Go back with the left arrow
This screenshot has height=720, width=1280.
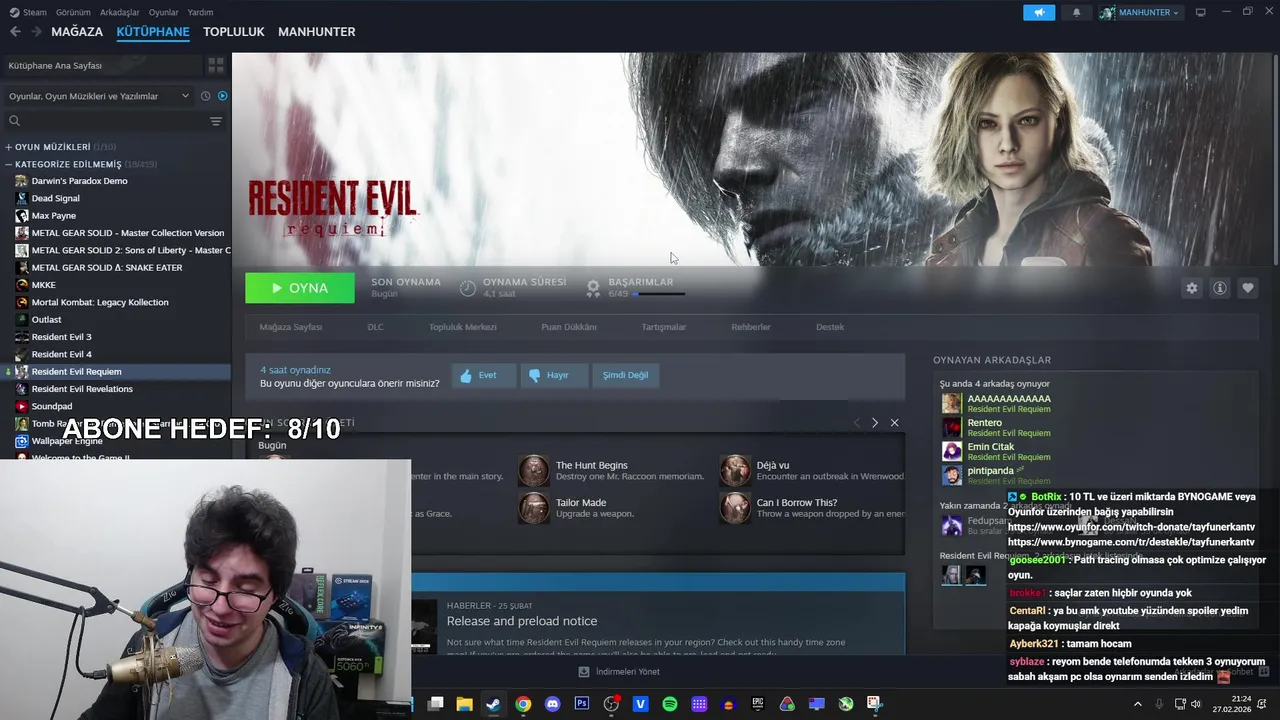pos(15,32)
